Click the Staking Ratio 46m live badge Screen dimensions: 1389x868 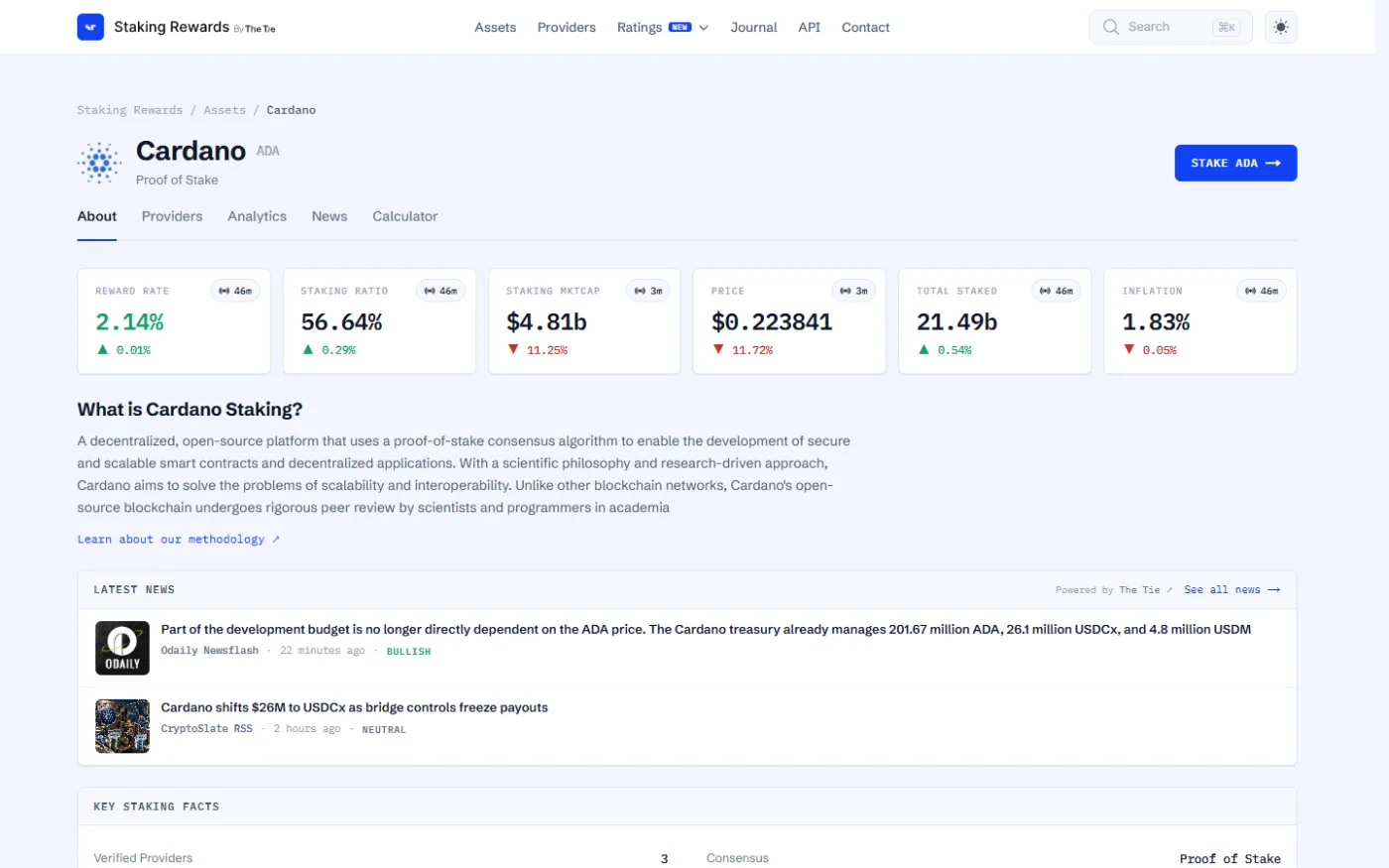442,291
